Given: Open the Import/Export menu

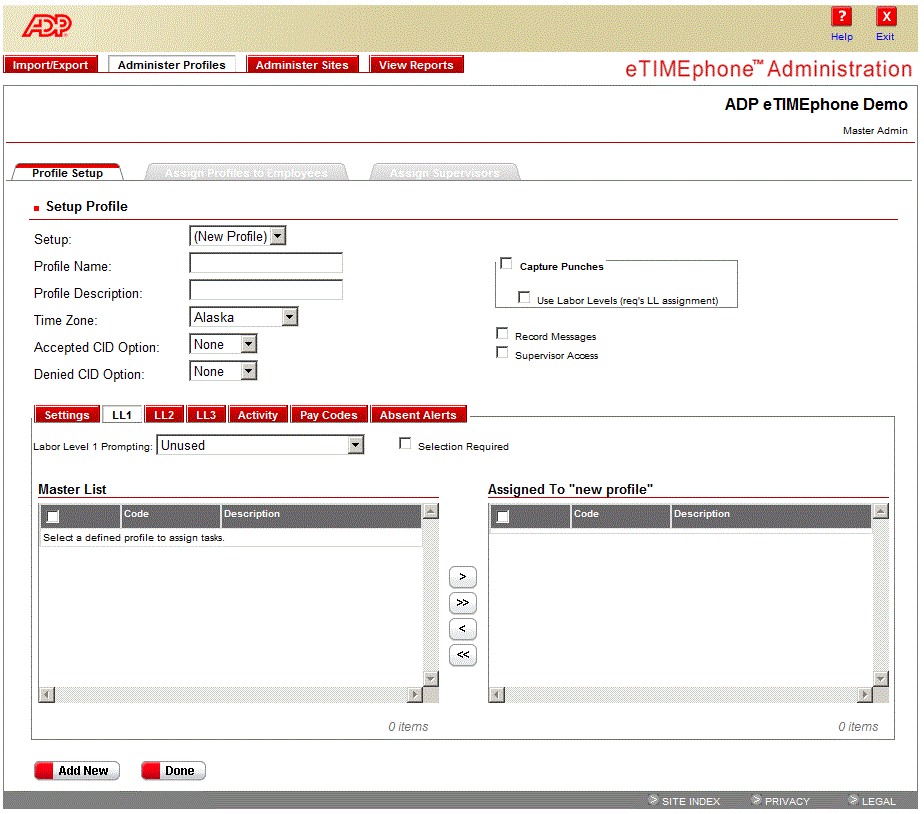Looking at the screenshot, I should click(x=51, y=65).
